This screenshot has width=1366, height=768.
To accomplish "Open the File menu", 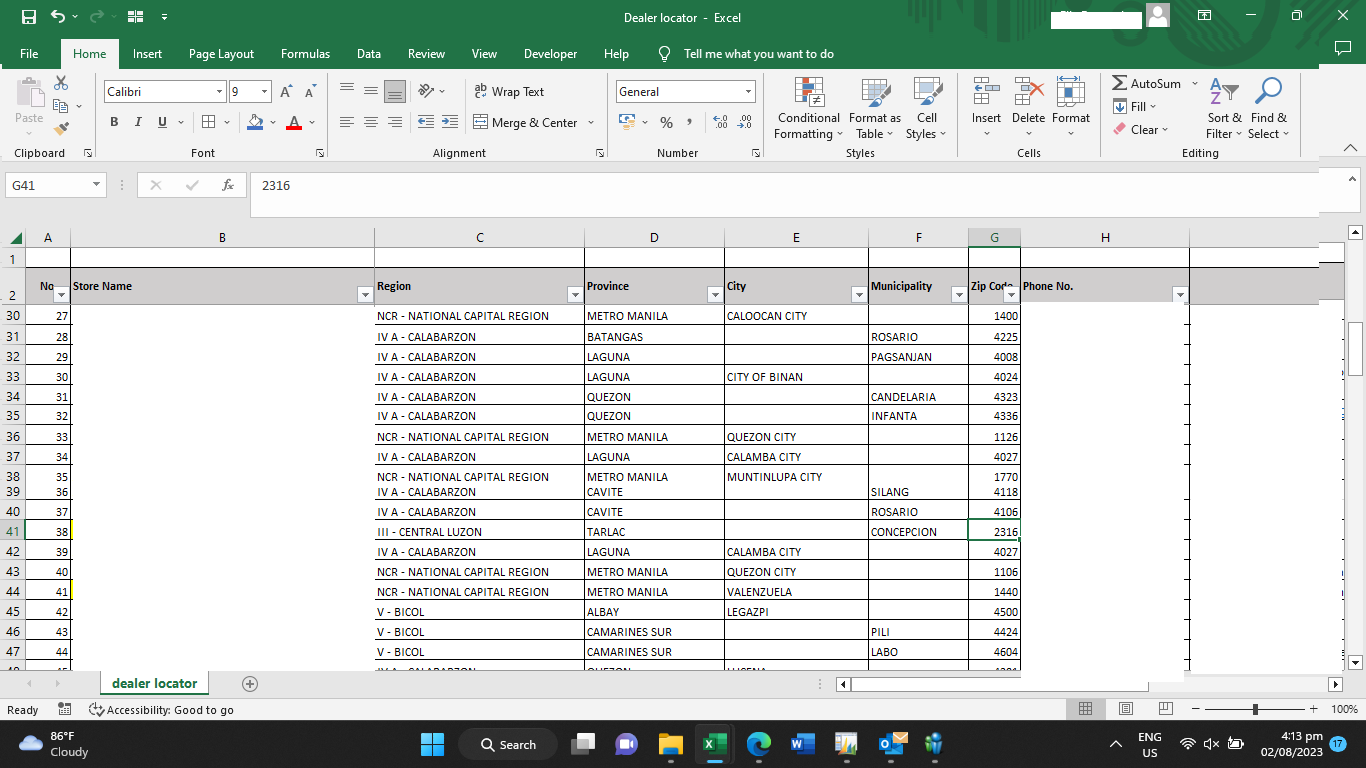I will click(x=29, y=54).
